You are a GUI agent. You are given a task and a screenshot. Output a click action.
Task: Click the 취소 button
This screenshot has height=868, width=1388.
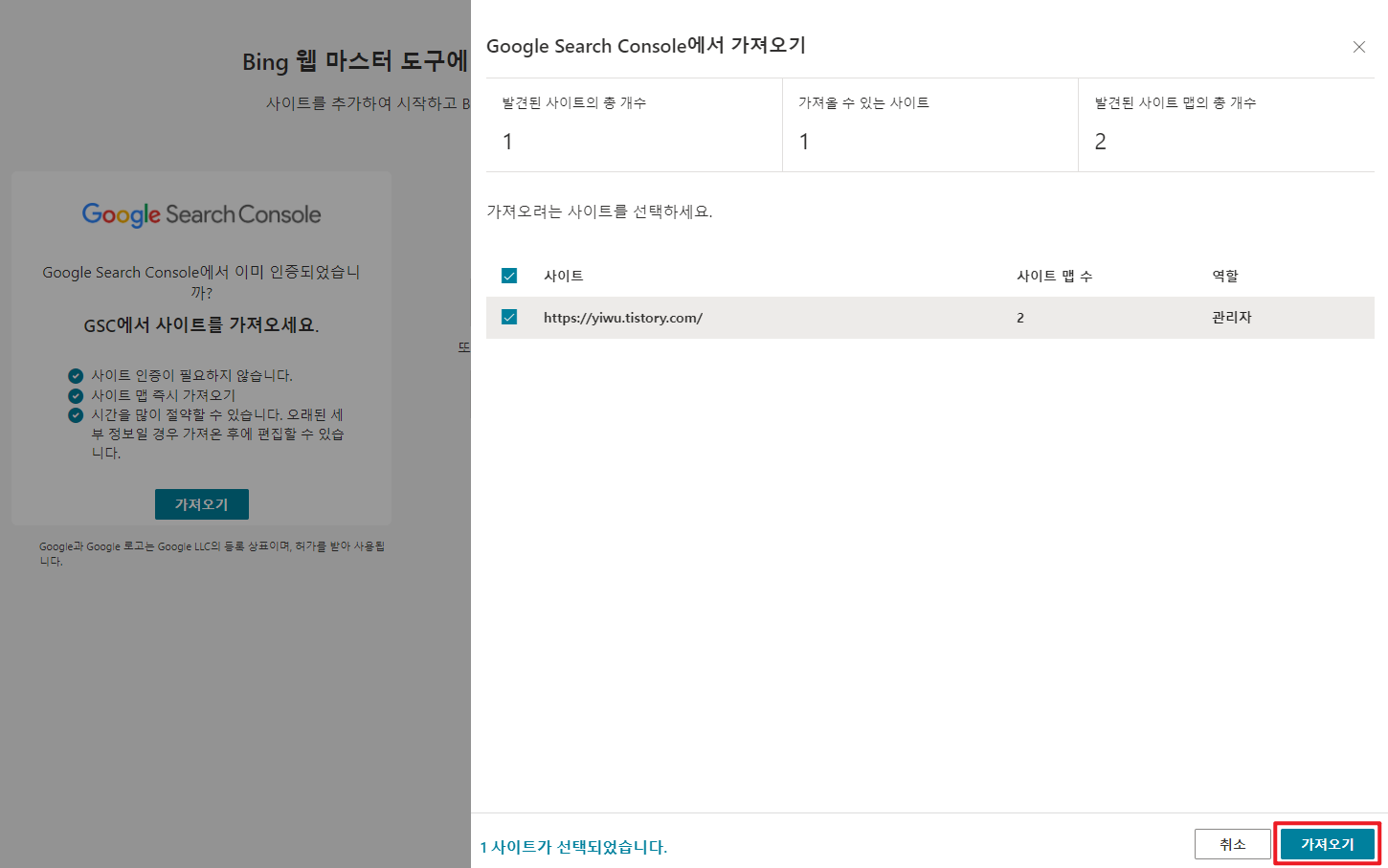(1233, 844)
